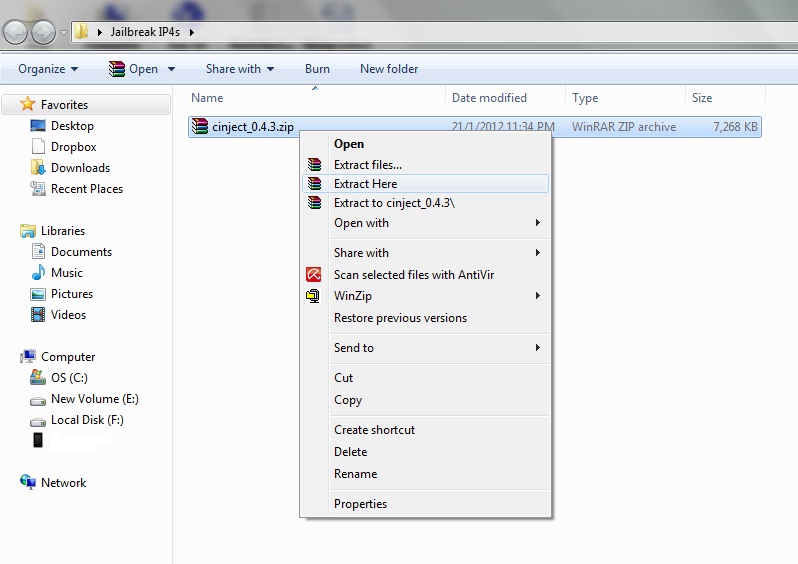Select Rename in context menu

pyautogui.click(x=425, y=473)
